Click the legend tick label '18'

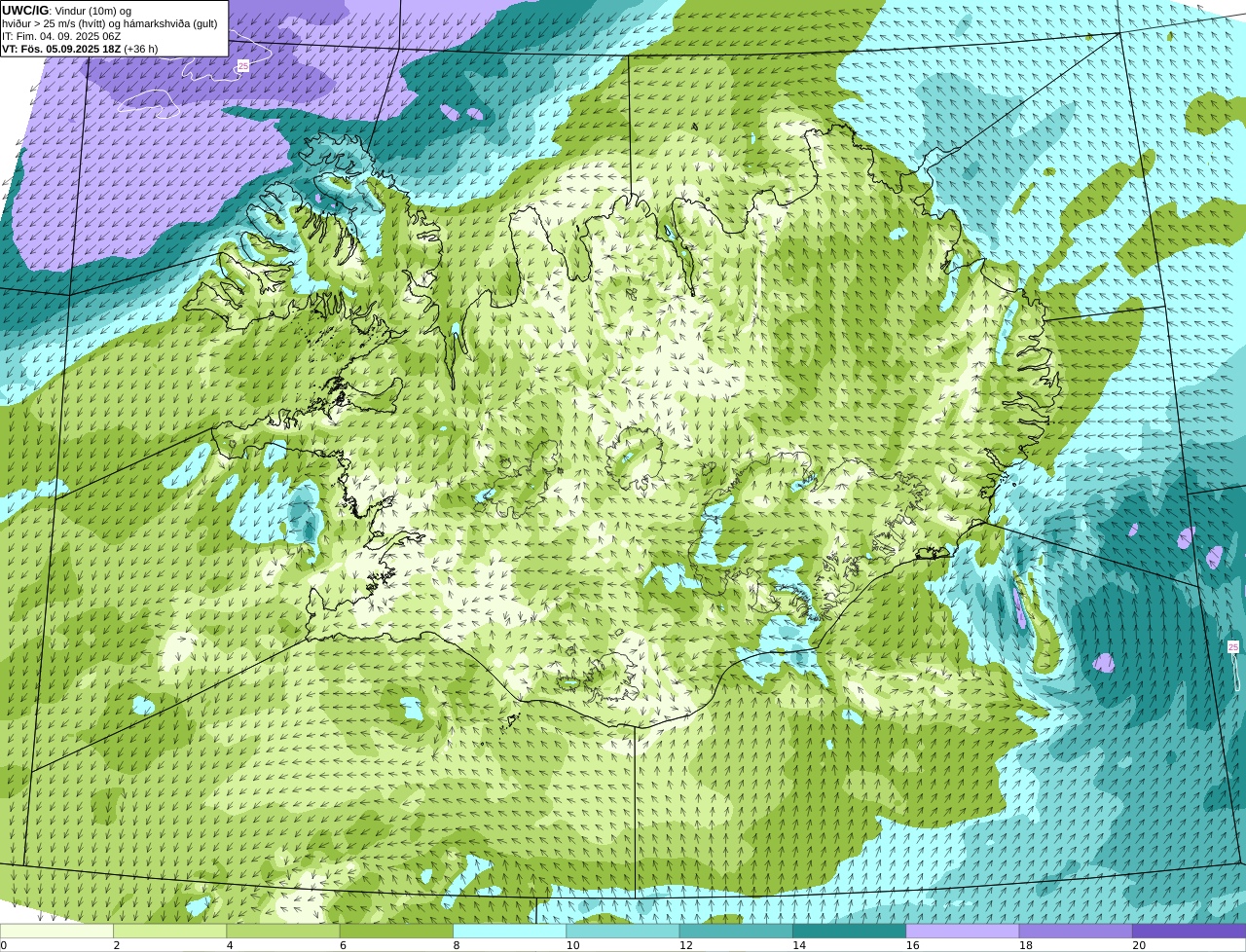pyautogui.click(x=1025, y=945)
